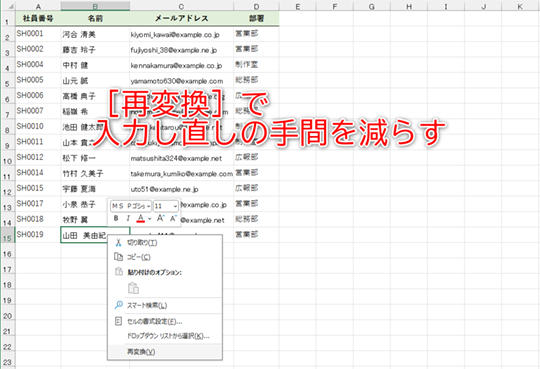The image size is (540, 369).
Task: Select cell containing SH0005
Action: pos(38,80)
